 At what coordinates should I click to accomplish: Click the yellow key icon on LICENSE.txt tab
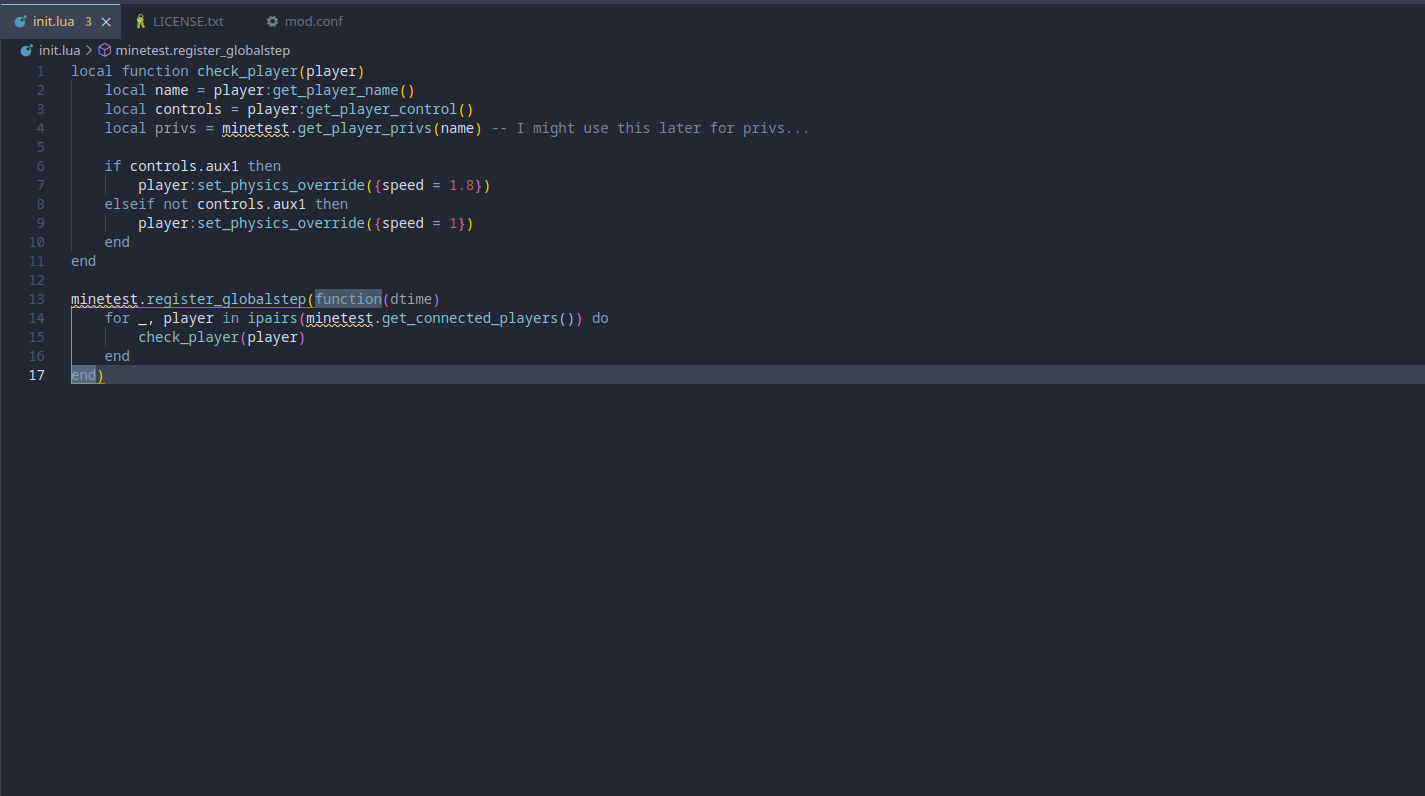pyautogui.click(x=140, y=21)
